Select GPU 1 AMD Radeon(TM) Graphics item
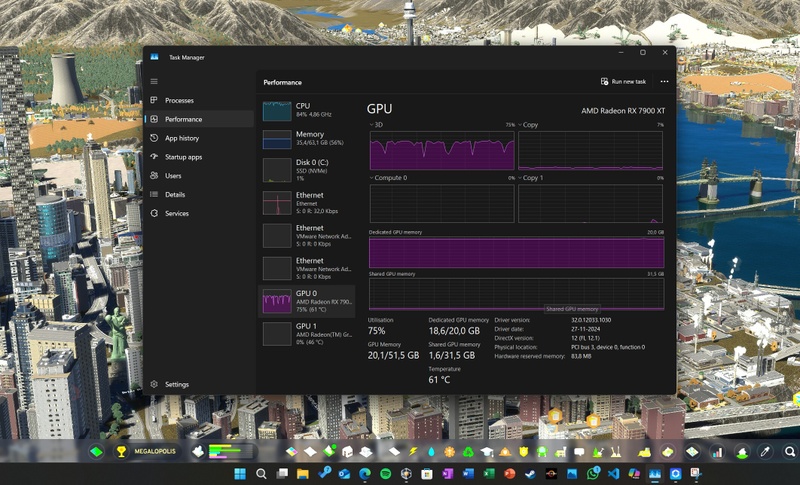Screen dimensions: 800x485 click(x=307, y=334)
